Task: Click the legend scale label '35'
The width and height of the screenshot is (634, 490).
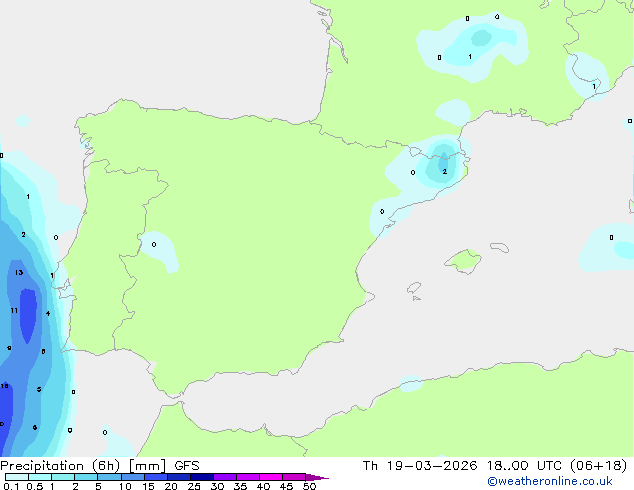Action: (x=240, y=486)
